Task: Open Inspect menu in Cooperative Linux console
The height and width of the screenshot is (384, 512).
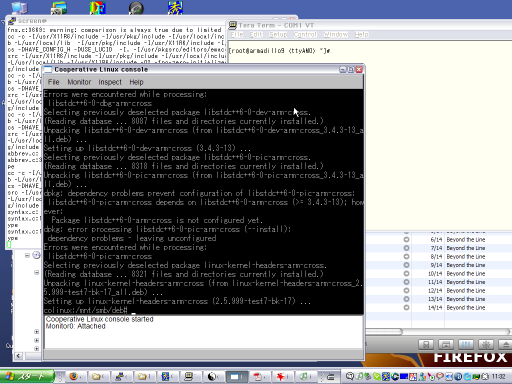Action: click(x=110, y=82)
